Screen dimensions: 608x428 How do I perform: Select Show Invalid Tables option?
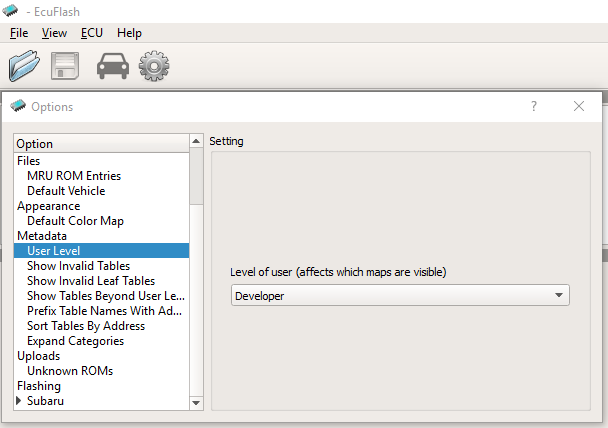(78, 266)
